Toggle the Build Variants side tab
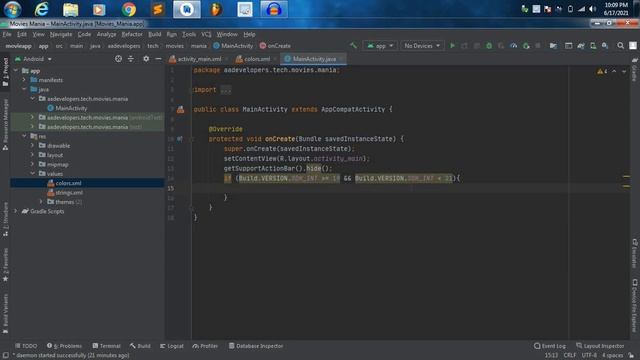The width and height of the screenshot is (640, 360). 5,313
